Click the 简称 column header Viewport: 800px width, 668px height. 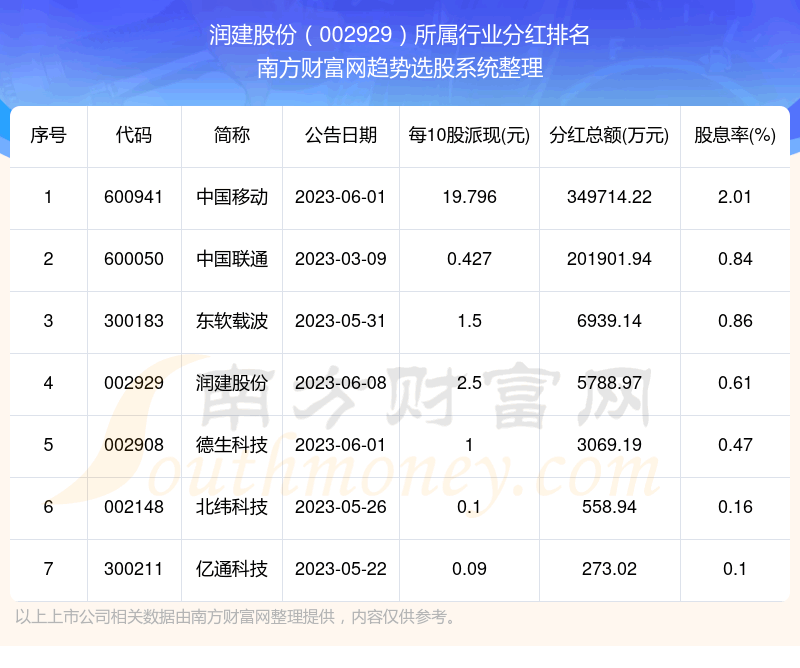click(232, 135)
